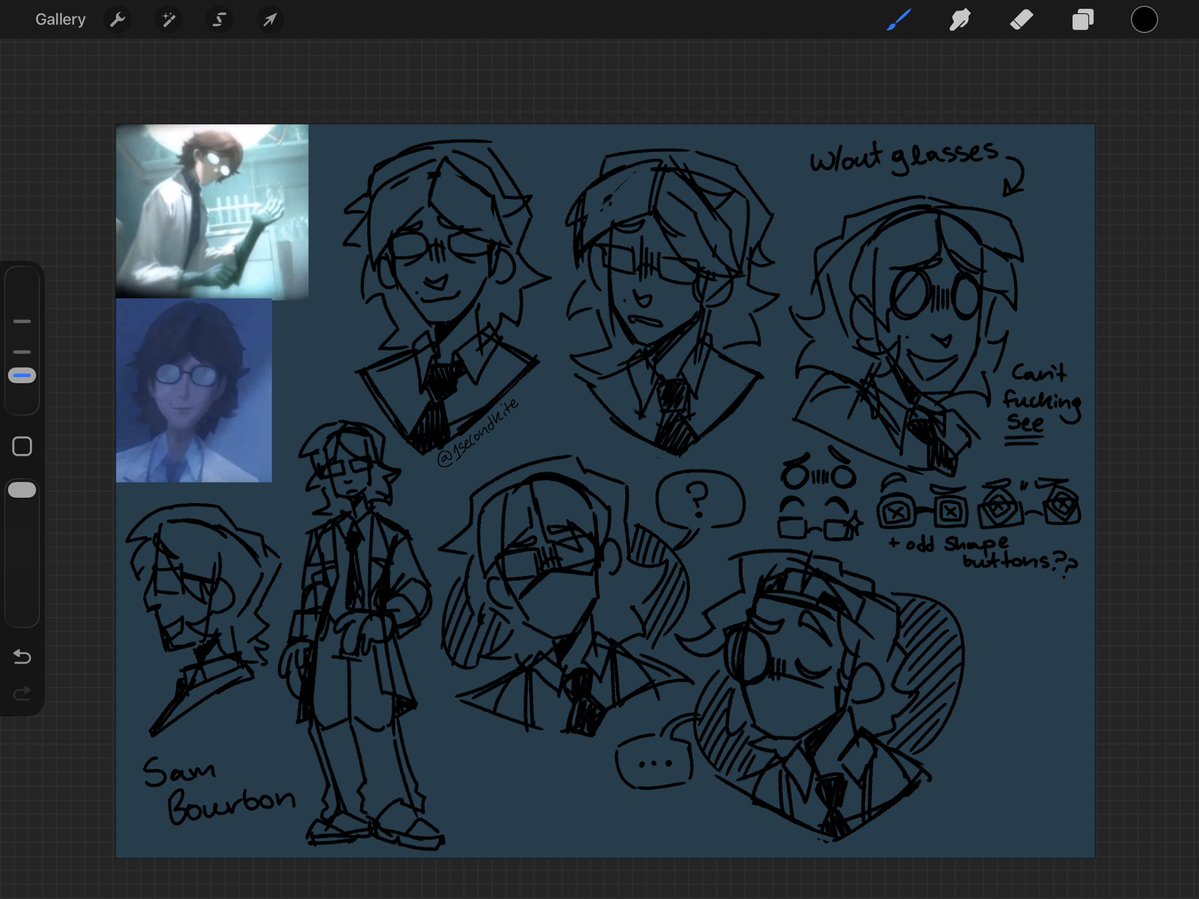Open the Adjustments magic wand menu
1199x899 pixels.
click(168, 19)
